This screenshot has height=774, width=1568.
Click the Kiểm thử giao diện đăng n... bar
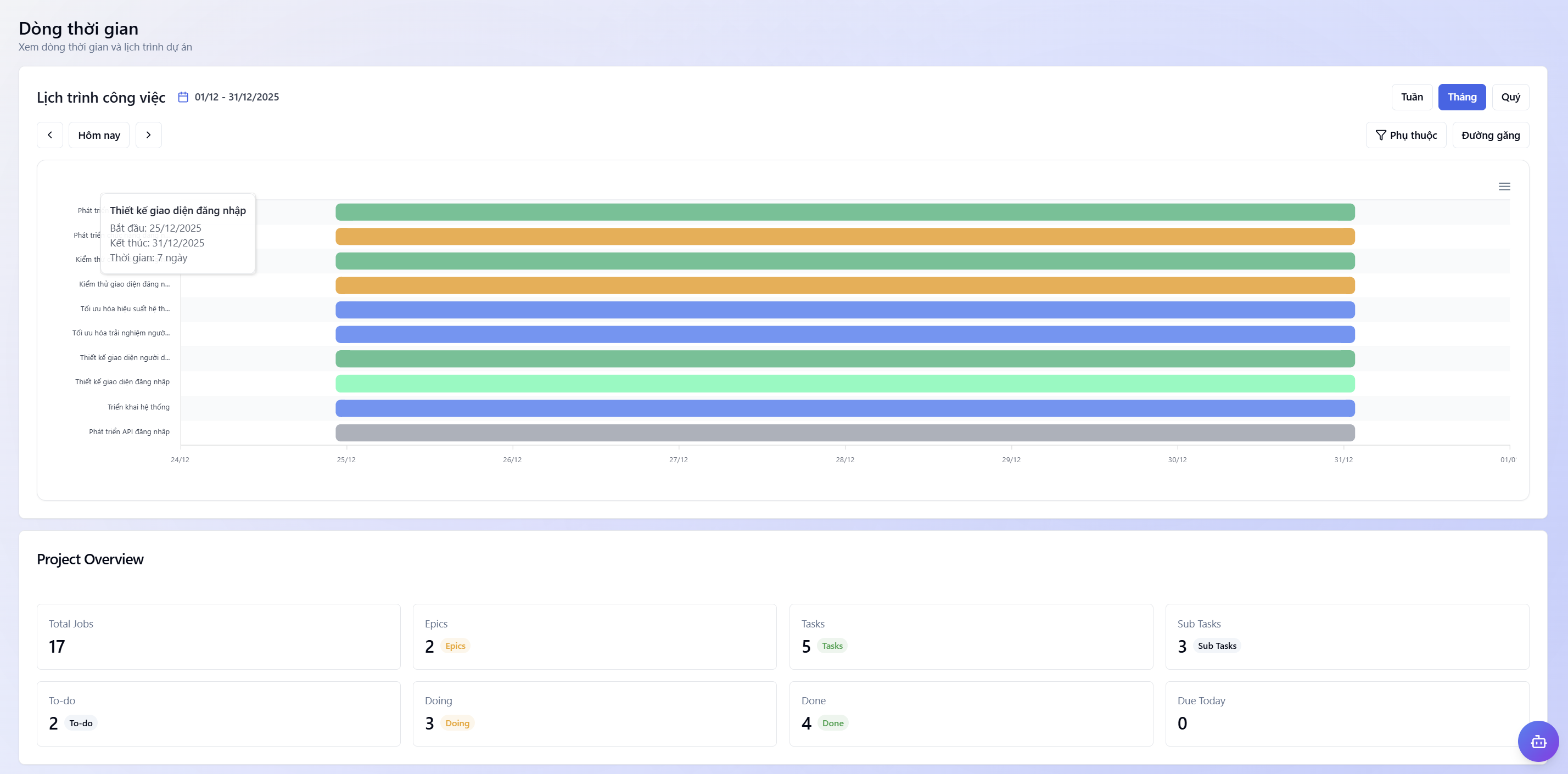click(x=845, y=285)
